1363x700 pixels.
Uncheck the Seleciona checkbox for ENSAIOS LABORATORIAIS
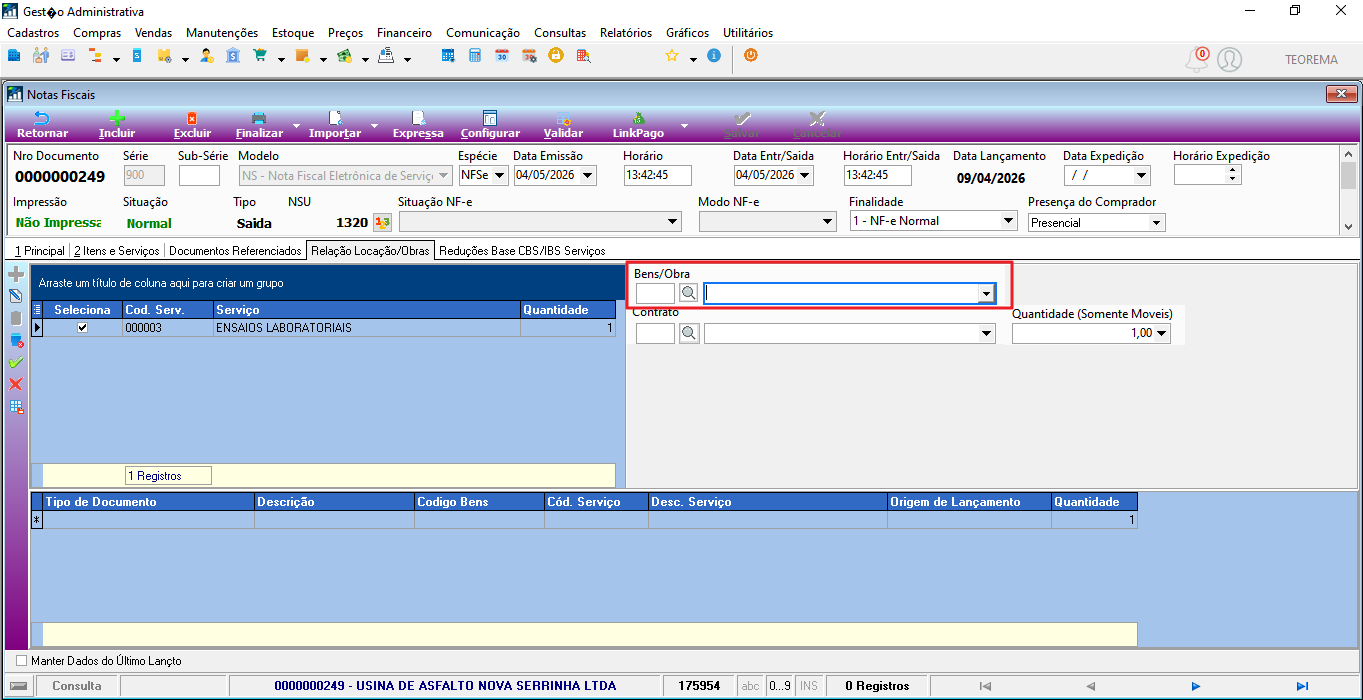(x=82, y=328)
